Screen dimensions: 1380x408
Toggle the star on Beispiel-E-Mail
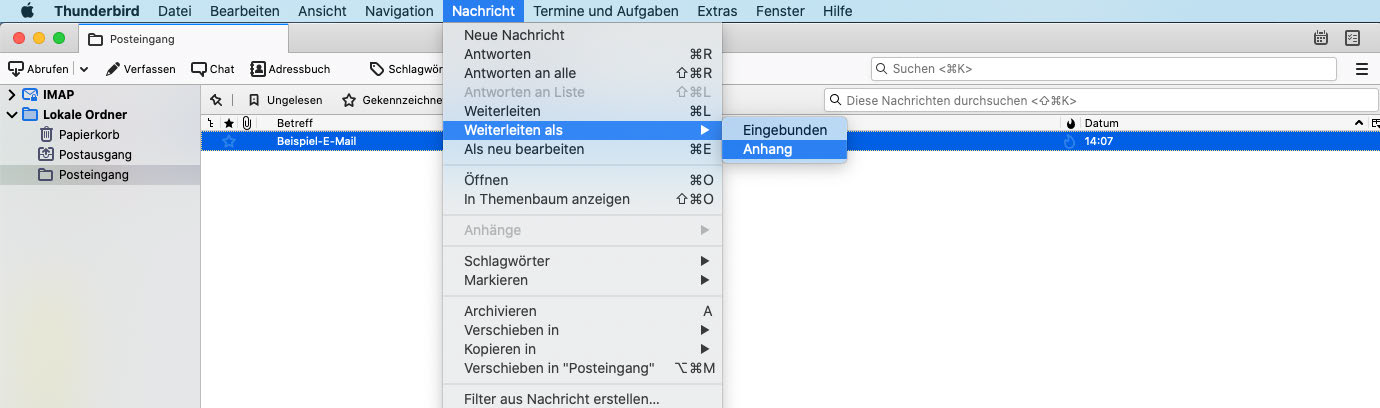tap(229, 141)
